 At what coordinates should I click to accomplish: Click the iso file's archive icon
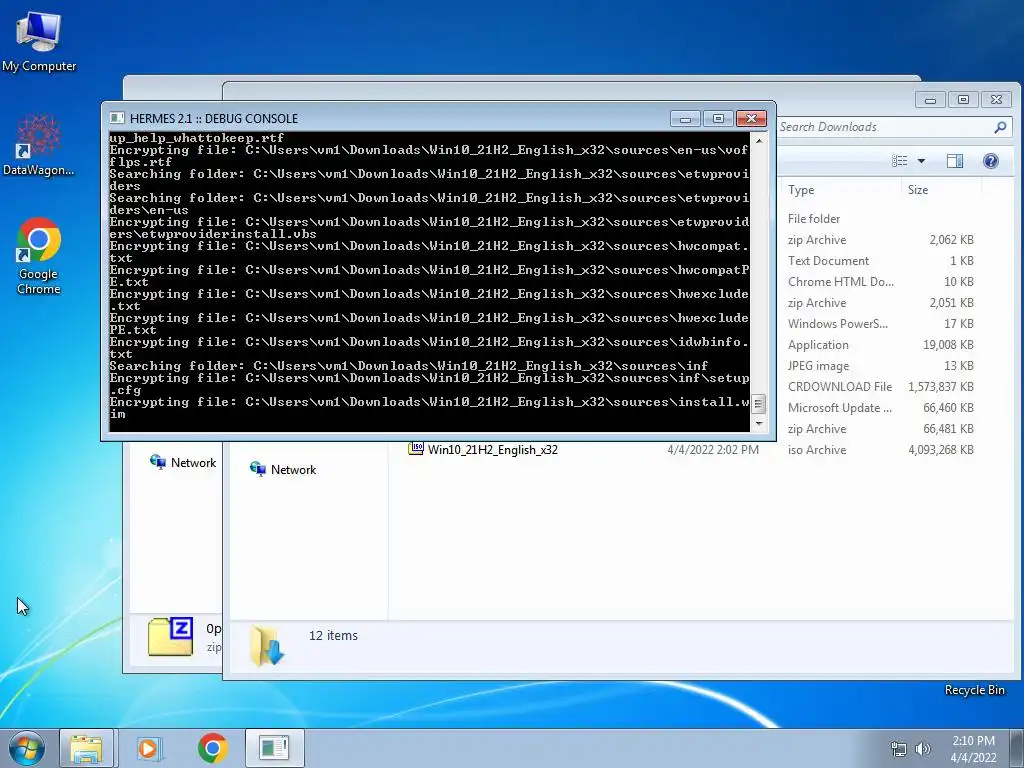click(415, 449)
